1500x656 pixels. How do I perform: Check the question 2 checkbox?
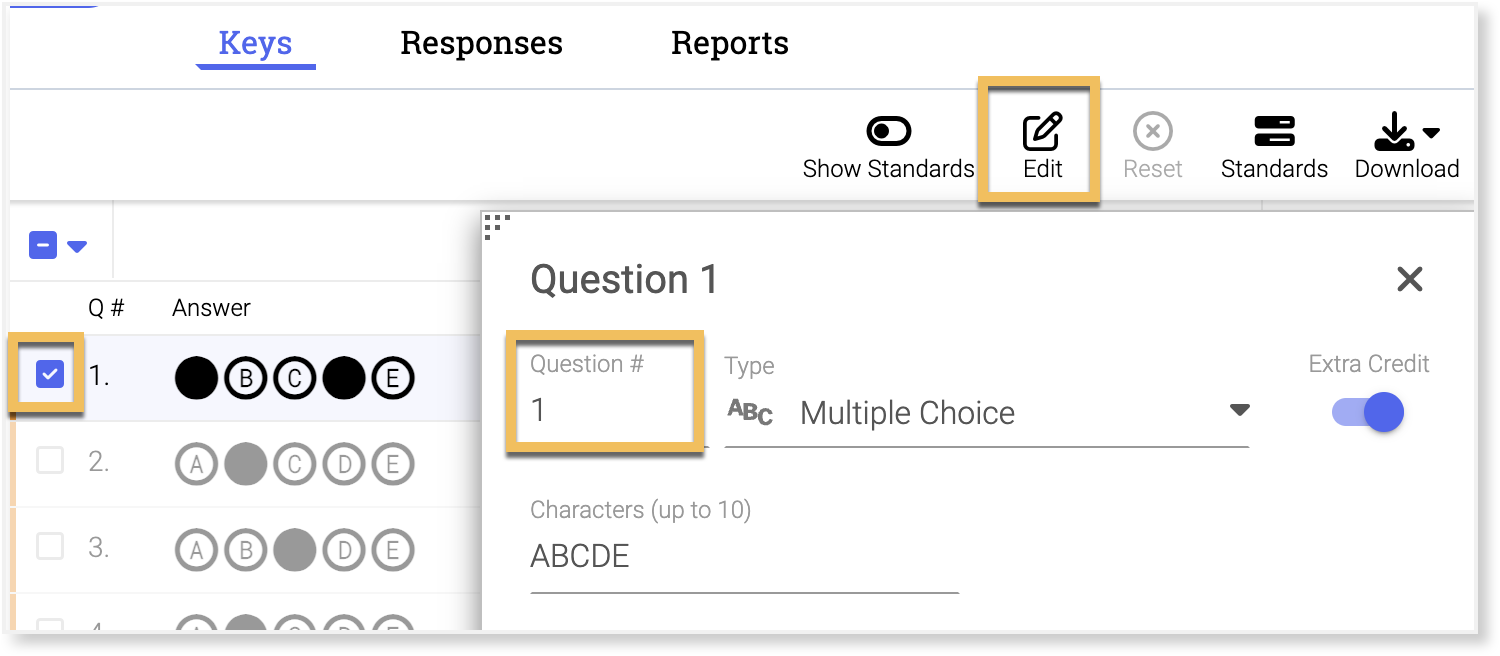pos(50,461)
